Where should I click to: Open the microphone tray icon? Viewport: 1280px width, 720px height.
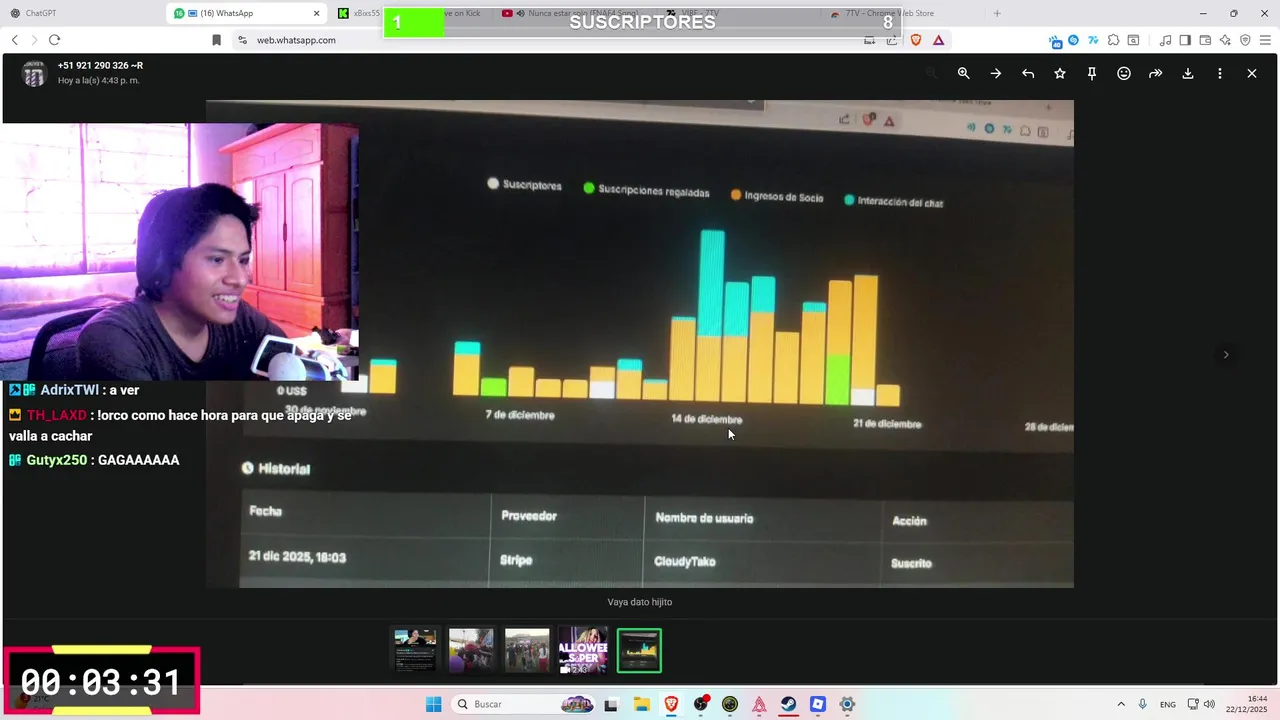pyautogui.click(x=1143, y=704)
